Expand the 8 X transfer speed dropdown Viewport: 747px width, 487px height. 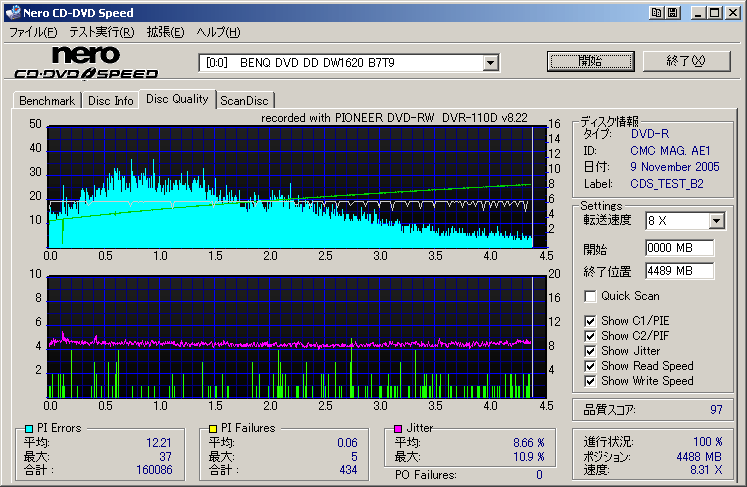pyautogui.click(x=716, y=221)
